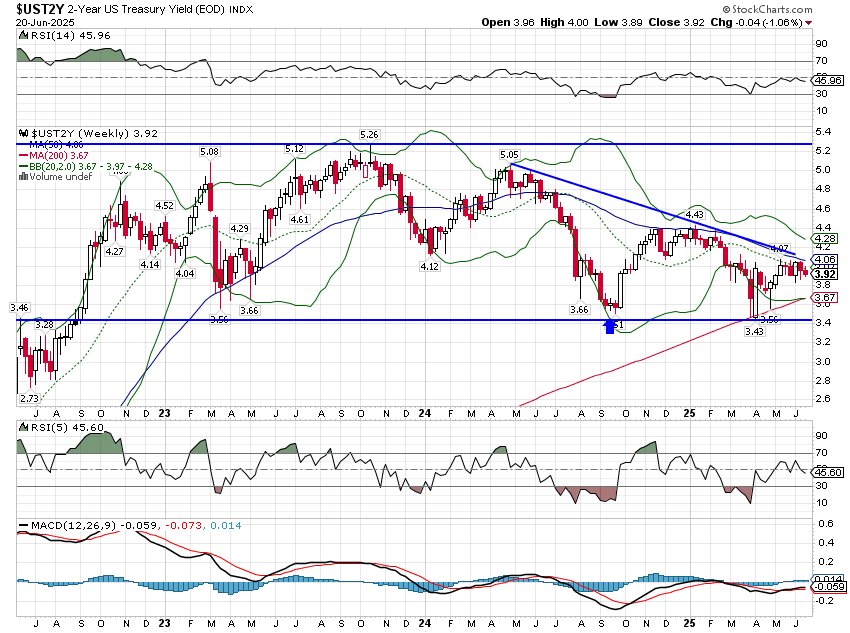Click the MA(200) red legend line marker
This screenshot has height=633, width=850.
[24, 155]
